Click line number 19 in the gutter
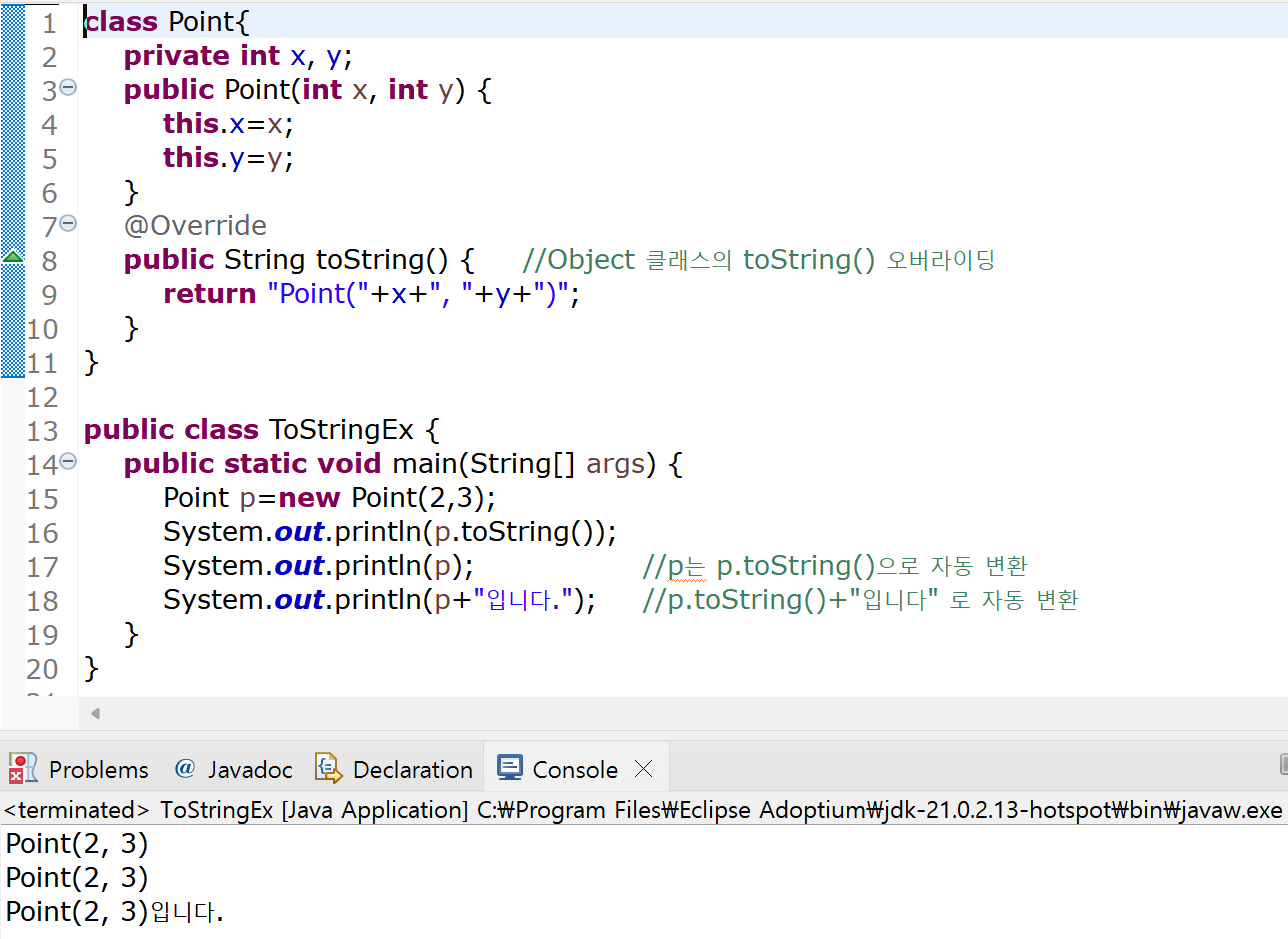Viewport: 1288px width, 939px height. (42, 635)
